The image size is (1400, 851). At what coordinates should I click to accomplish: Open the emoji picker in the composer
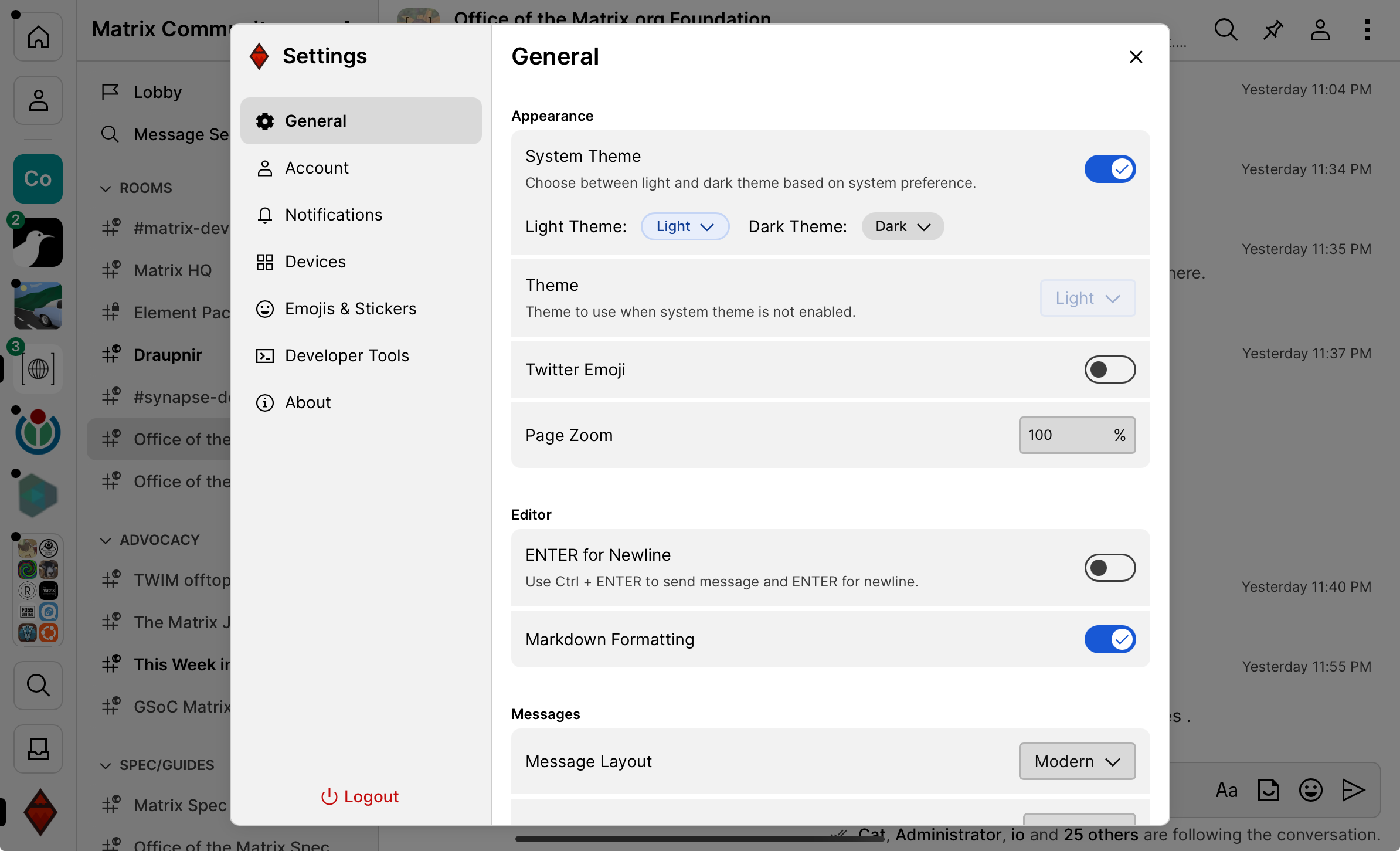click(x=1310, y=790)
